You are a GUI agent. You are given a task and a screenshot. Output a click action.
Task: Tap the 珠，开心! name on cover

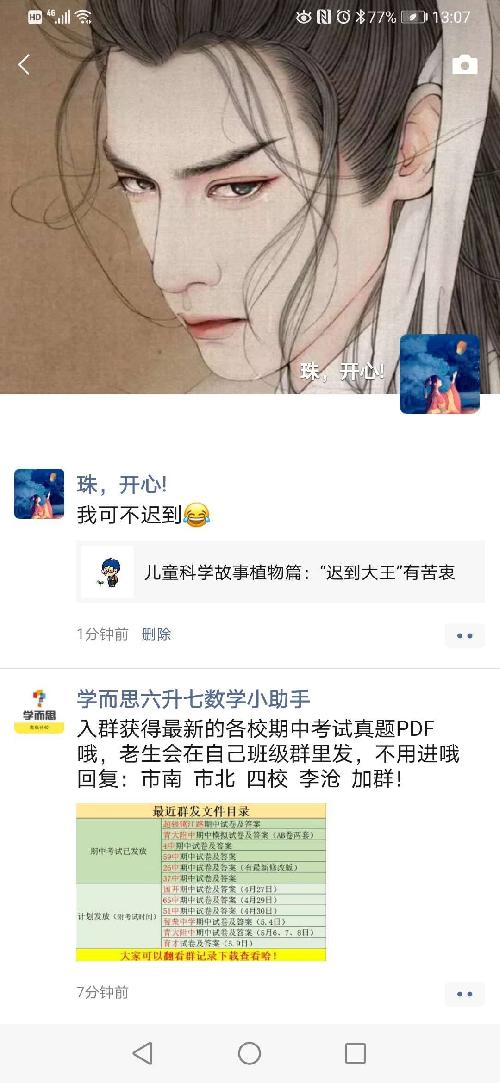pos(343,372)
